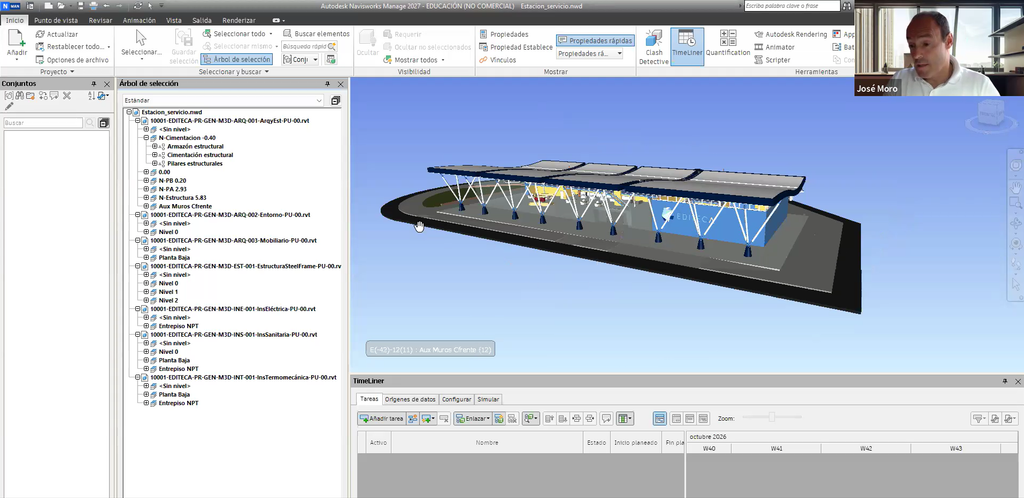Open the Estándar tree mode dropdown
The width and height of the screenshot is (1024, 498).
223,101
